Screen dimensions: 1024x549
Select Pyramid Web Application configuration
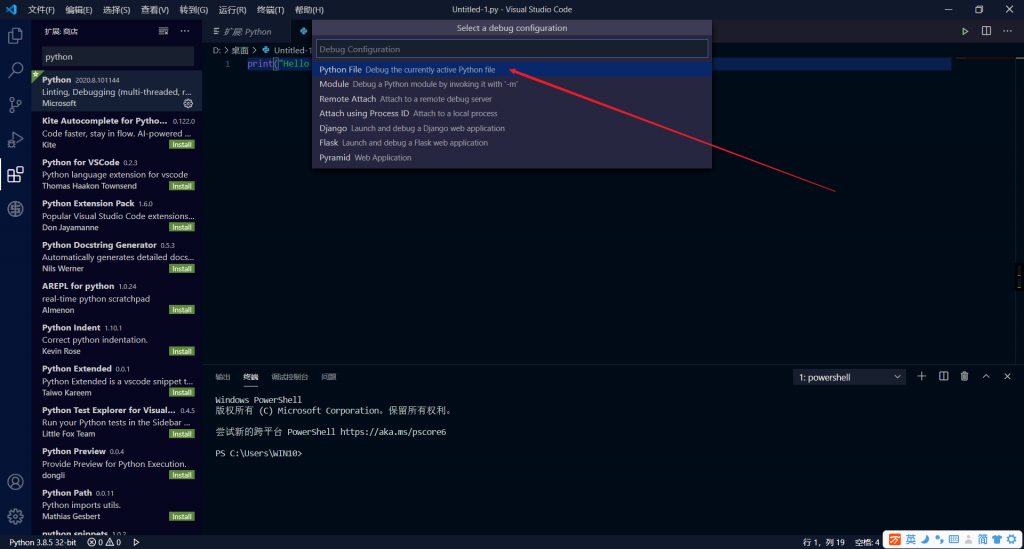(x=512, y=158)
